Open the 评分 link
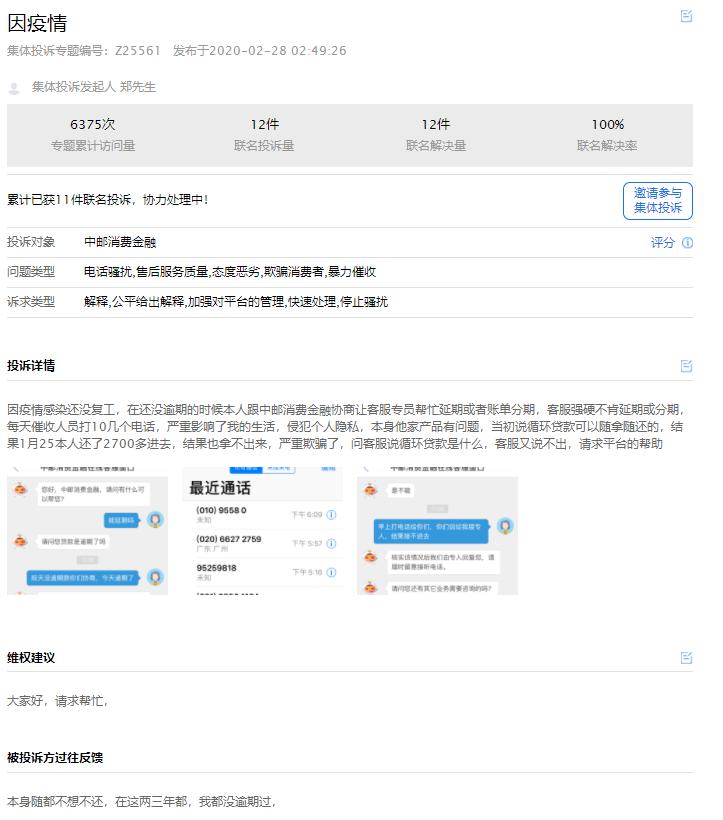Image resolution: width=723 pixels, height=820 pixels. tap(662, 243)
